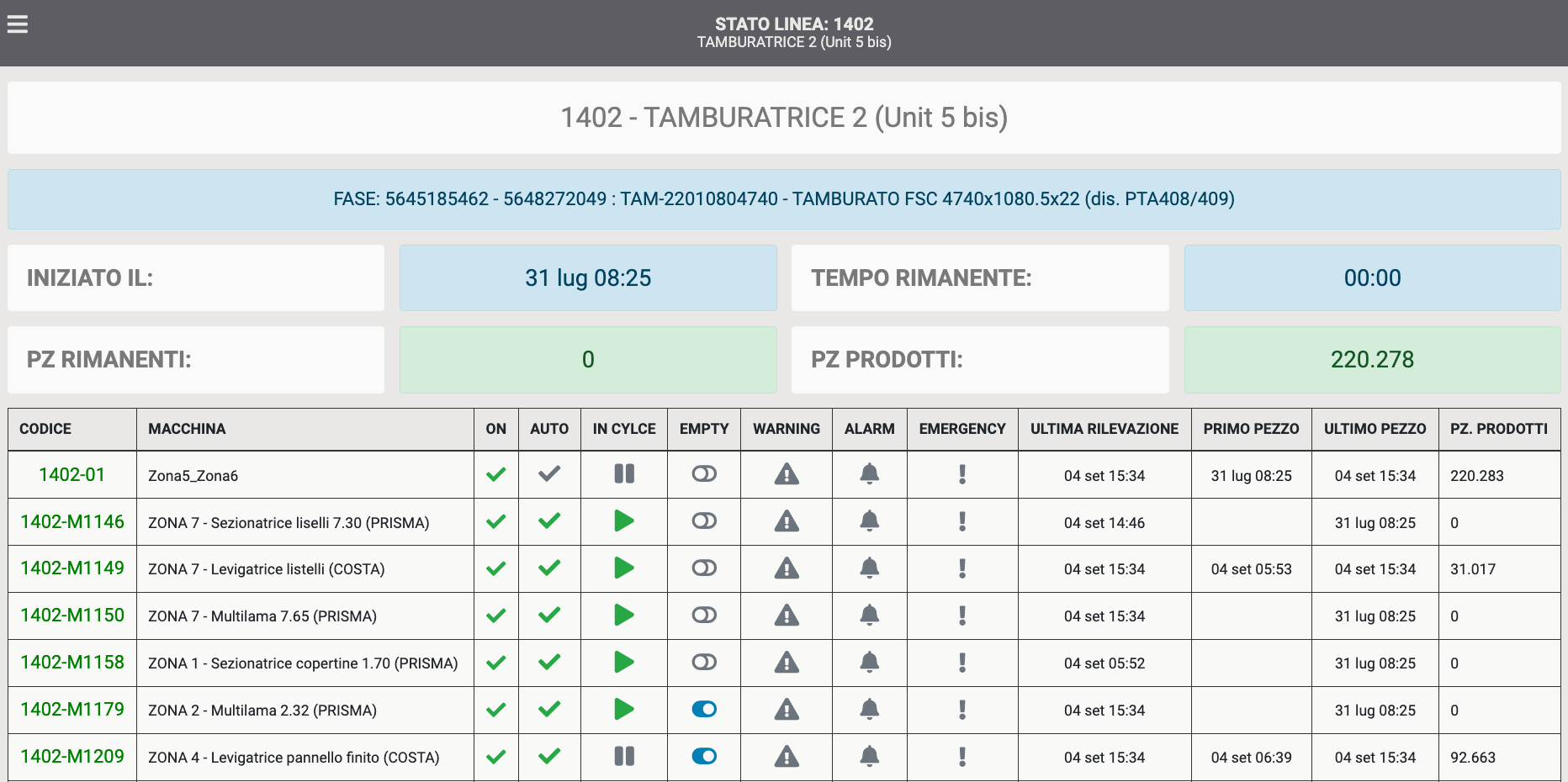Toggle the EMPTY switch for 1402-M1179
The width and height of the screenshot is (1568, 782).
tap(704, 710)
